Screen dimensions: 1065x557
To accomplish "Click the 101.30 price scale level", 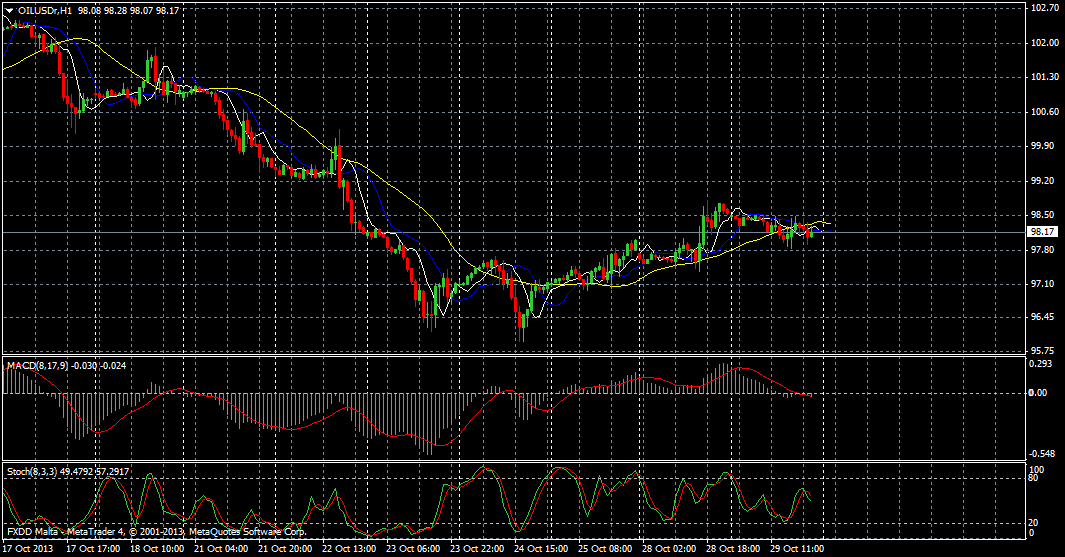I will 1044,77.
